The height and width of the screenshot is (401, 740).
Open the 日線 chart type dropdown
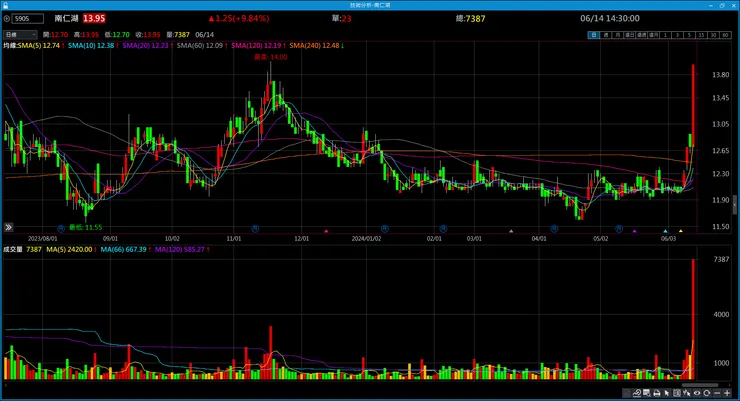pos(20,35)
